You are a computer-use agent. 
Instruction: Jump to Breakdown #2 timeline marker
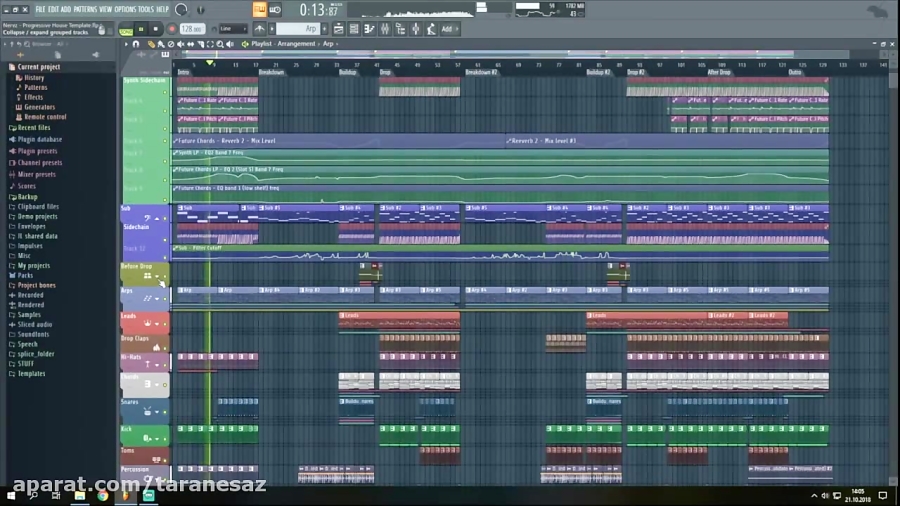[481, 72]
